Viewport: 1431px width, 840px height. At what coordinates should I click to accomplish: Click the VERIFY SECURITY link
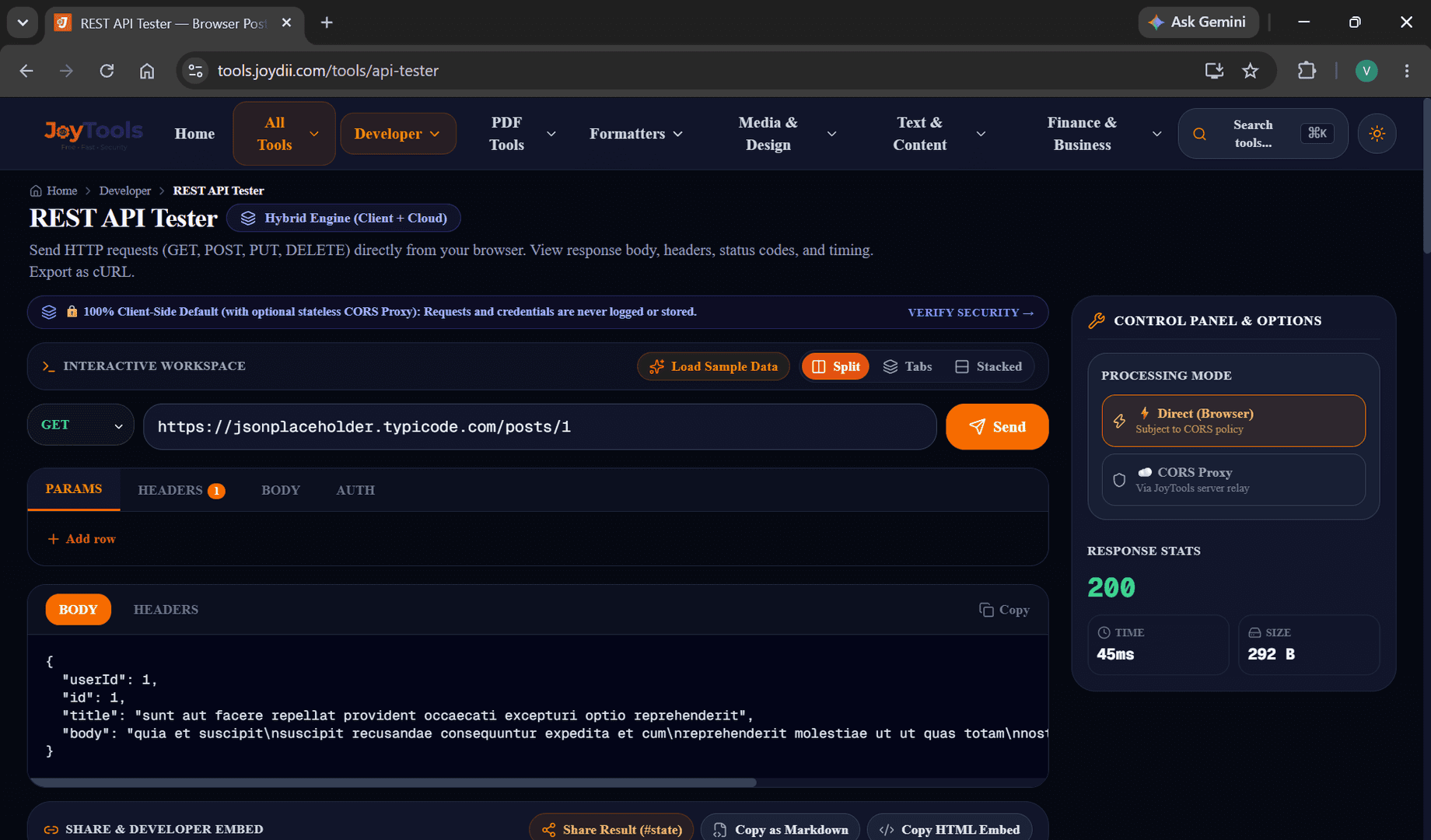click(x=971, y=313)
